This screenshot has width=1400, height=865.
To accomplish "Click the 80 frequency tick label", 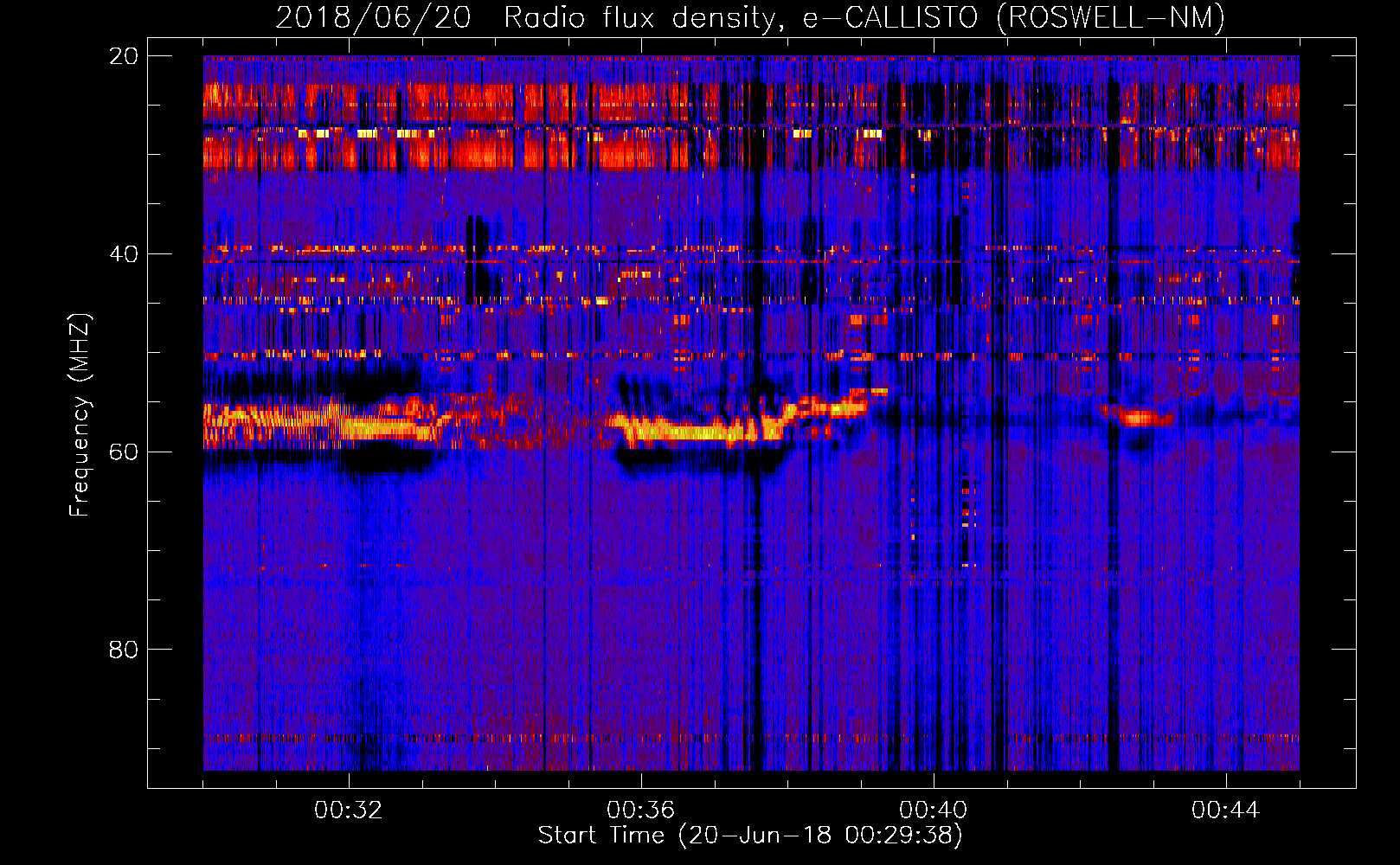I will click(x=124, y=650).
